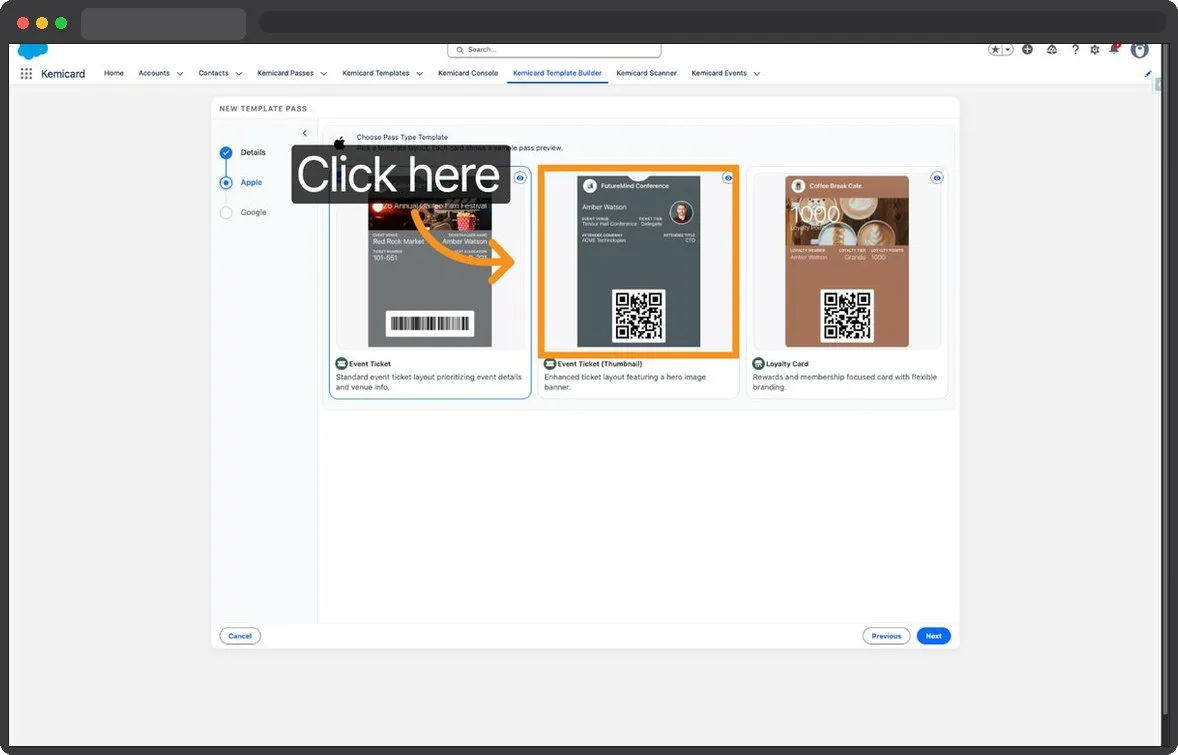Click the Apple logo icon
Image resolution: width=1178 pixels, height=755 pixels.
click(x=340, y=142)
